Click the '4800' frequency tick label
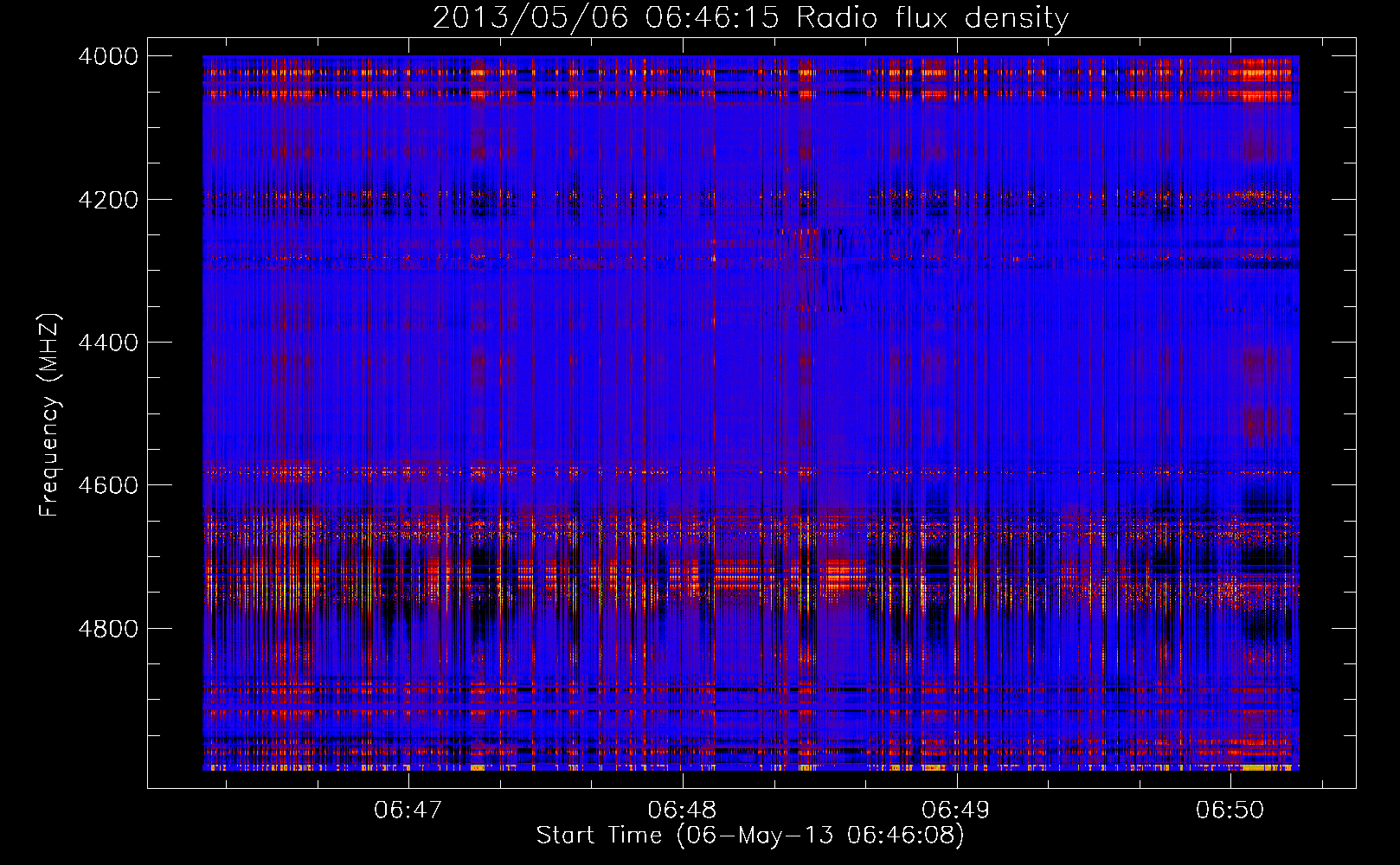 pos(108,629)
